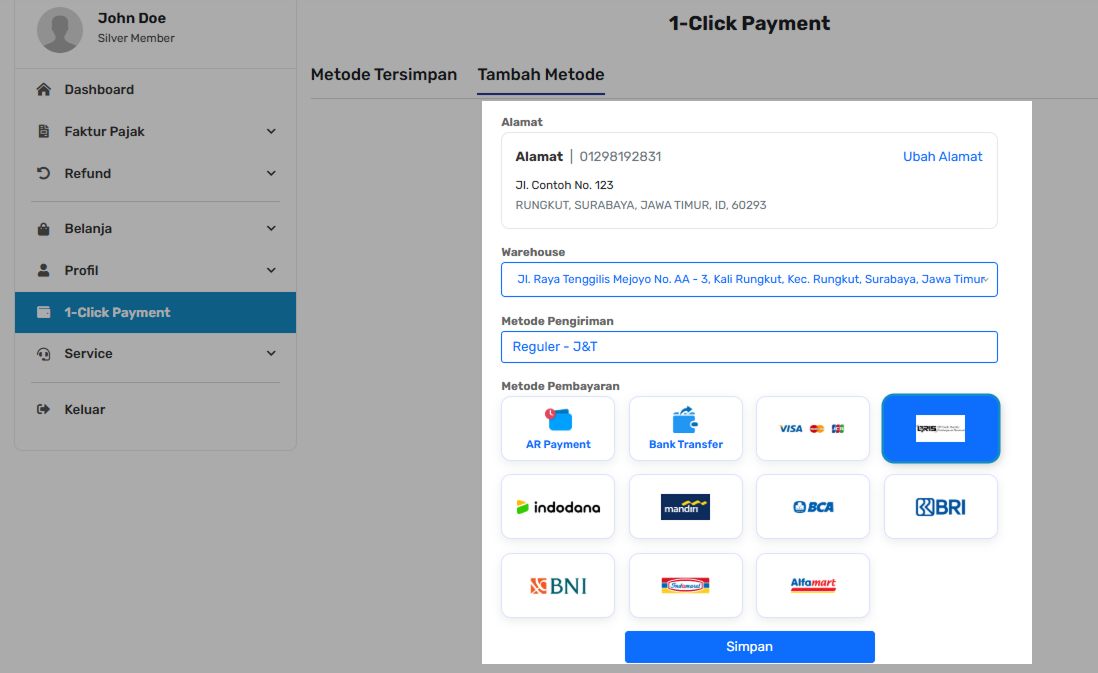This screenshot has width=1098, height=673.
Task: Expand the Service submenu chevron
Action: pyautogui.click(x=271, y=354)
